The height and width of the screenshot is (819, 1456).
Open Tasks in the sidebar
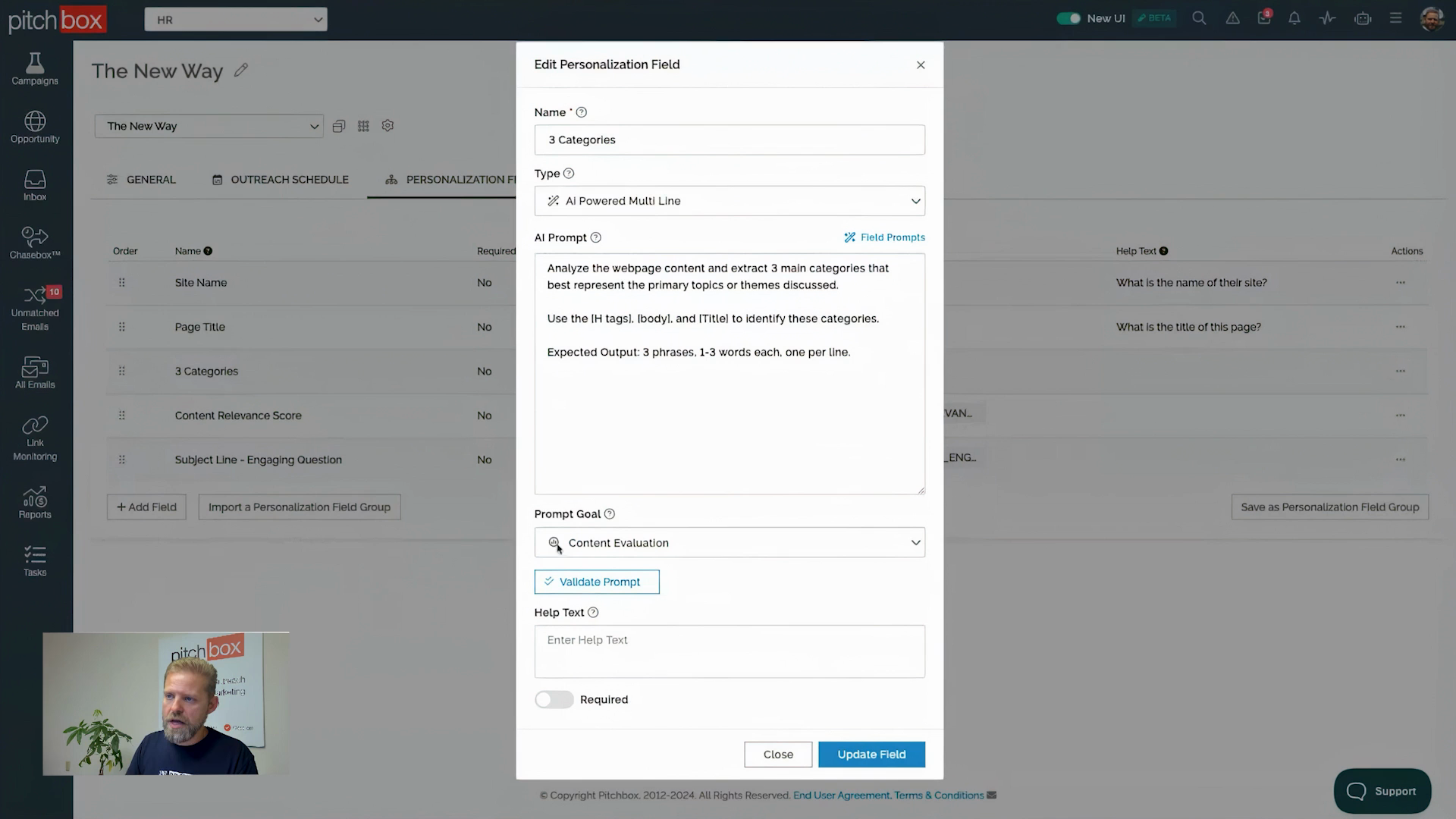[x=35, y=561]
